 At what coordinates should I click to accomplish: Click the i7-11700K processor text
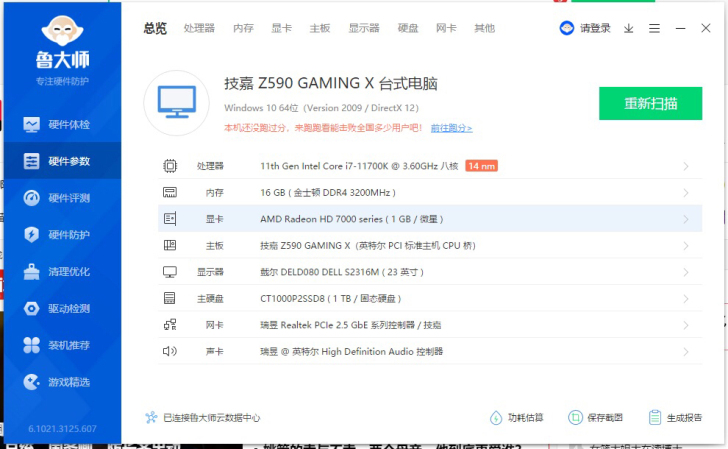point(359,166)
